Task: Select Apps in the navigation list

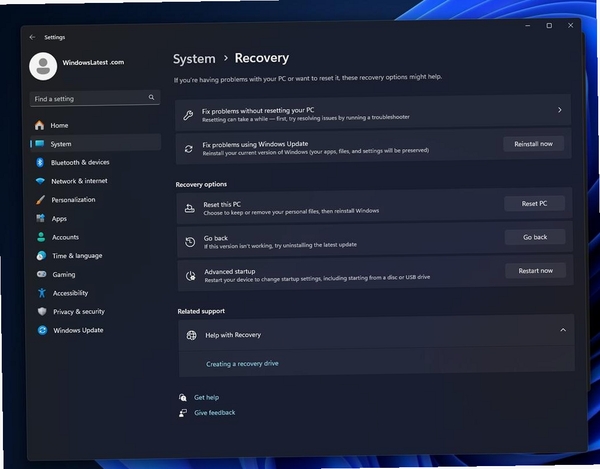Action: [96, 218]
